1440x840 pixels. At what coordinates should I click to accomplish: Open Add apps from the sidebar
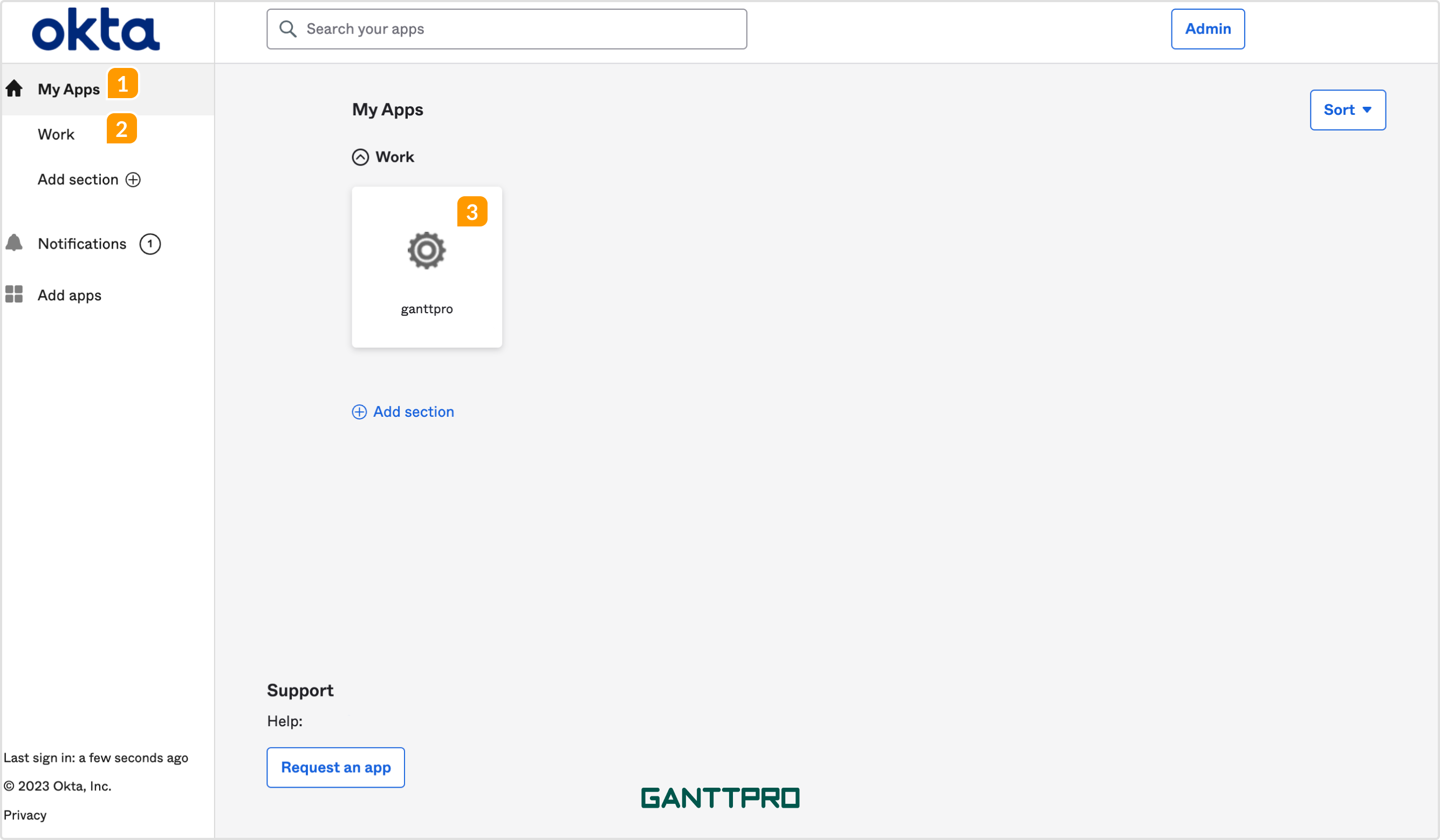click(69, 295)
